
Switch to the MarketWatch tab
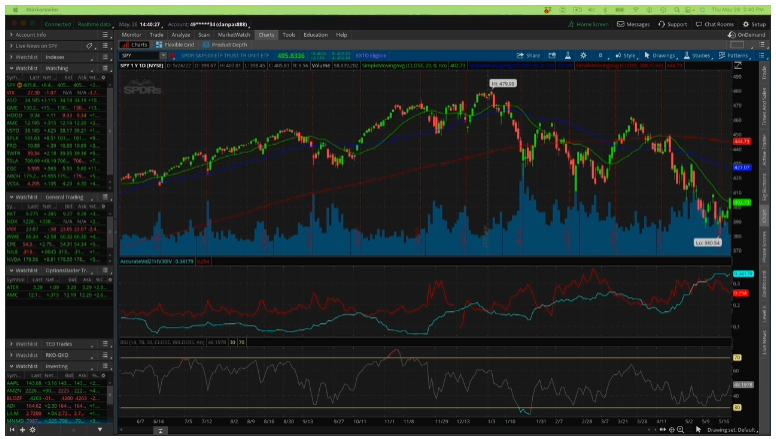coord(234,35)
